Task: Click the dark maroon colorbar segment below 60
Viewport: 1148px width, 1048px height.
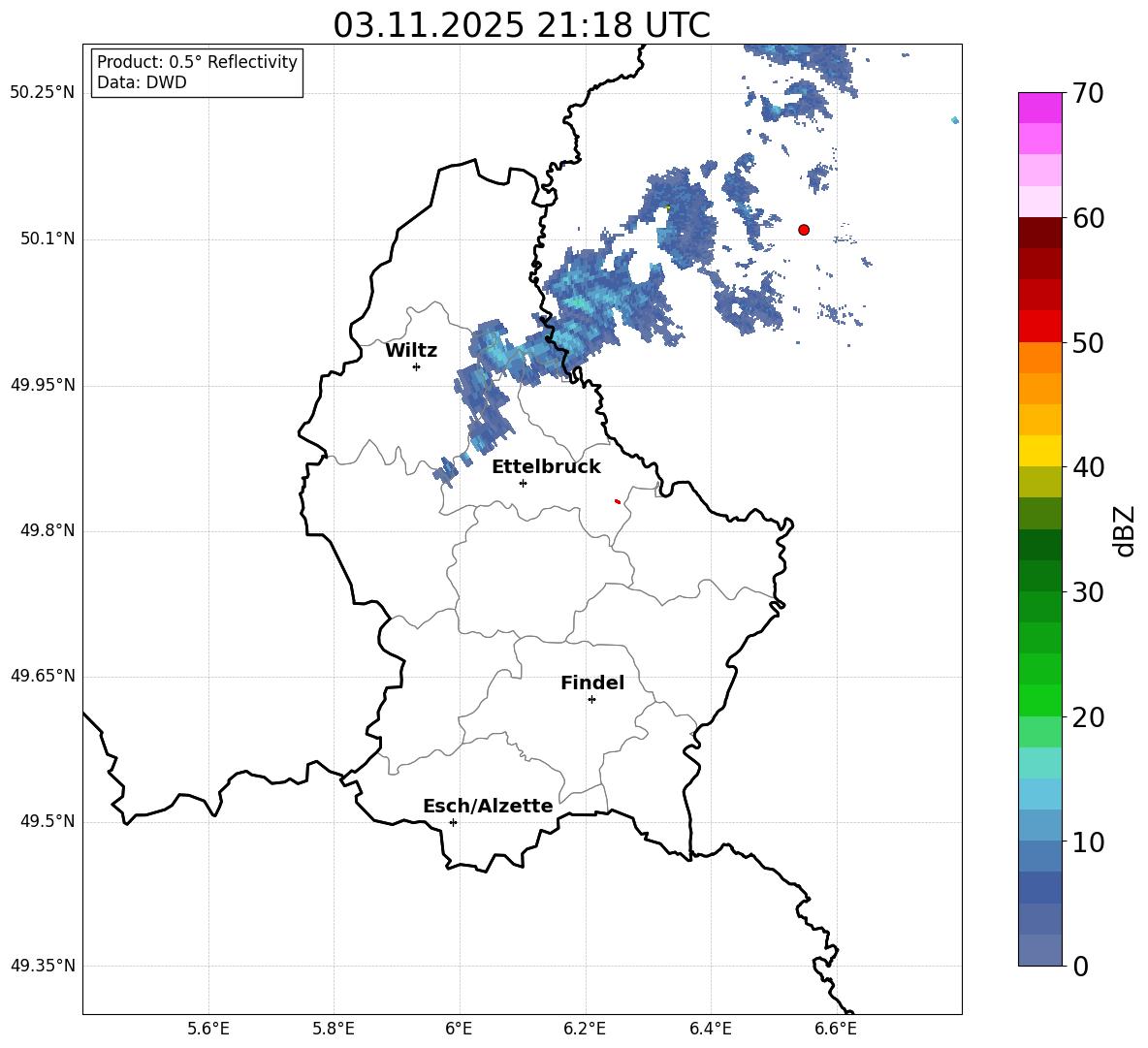Action: pos(1040,233)
